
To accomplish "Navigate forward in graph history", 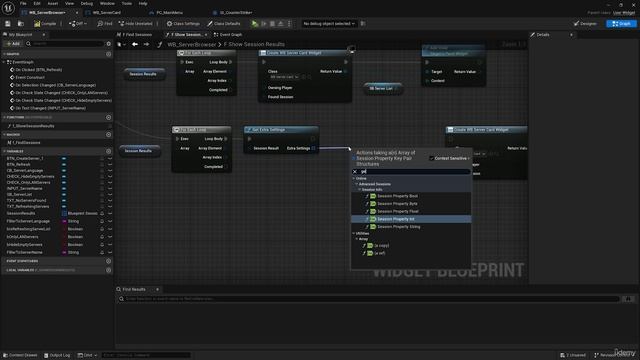I will [146, 44].
